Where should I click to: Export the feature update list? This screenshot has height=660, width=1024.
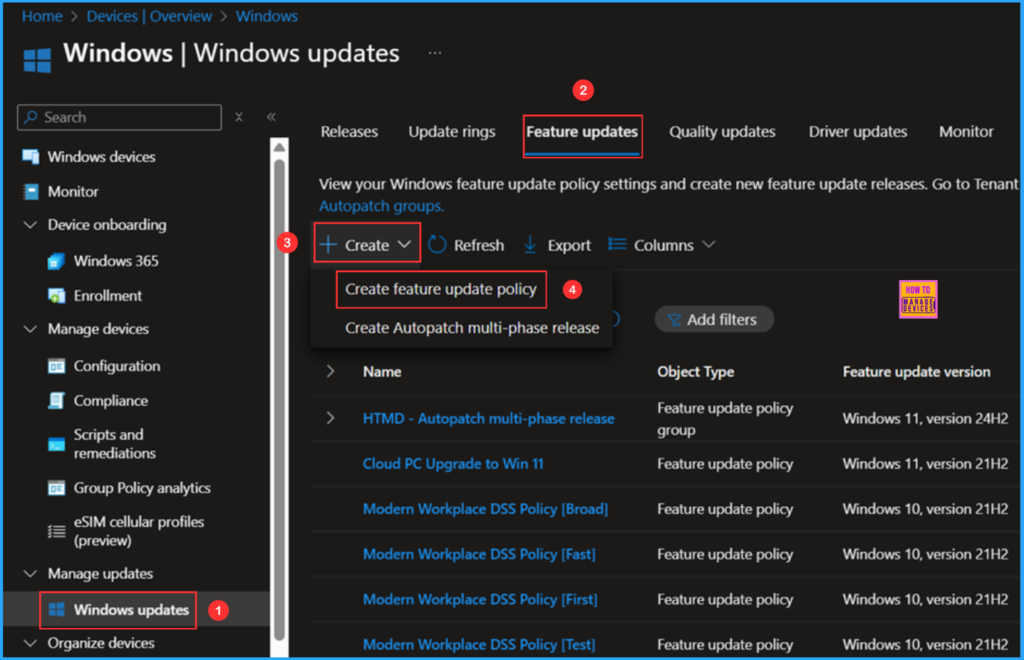tap(558, 245)
